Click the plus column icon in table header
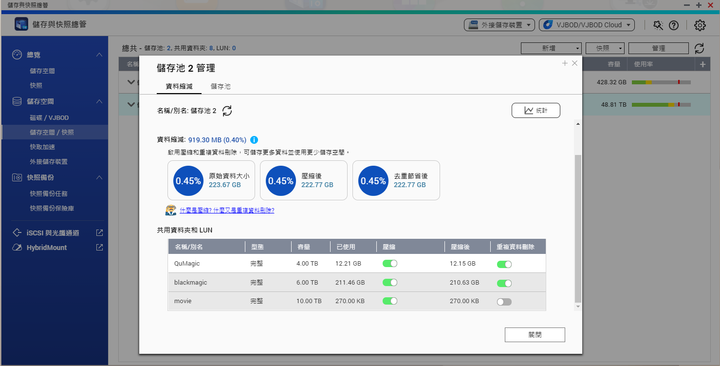720x366 pixels. point(703,65)
